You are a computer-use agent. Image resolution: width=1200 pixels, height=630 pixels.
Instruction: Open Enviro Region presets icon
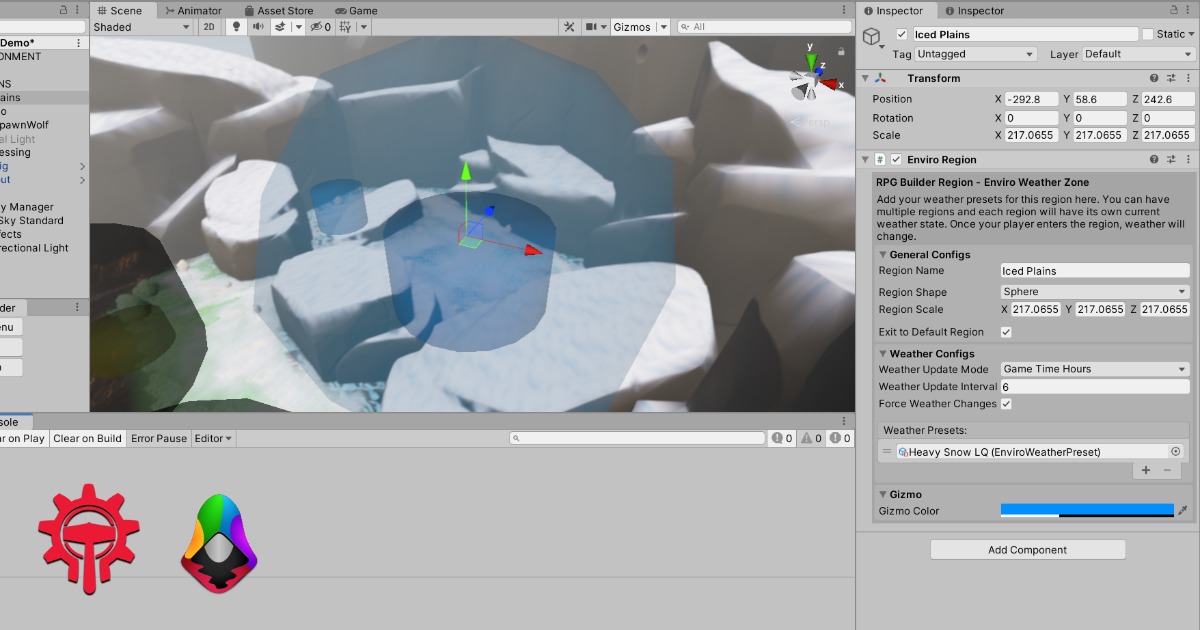[x=1170, y=159]
